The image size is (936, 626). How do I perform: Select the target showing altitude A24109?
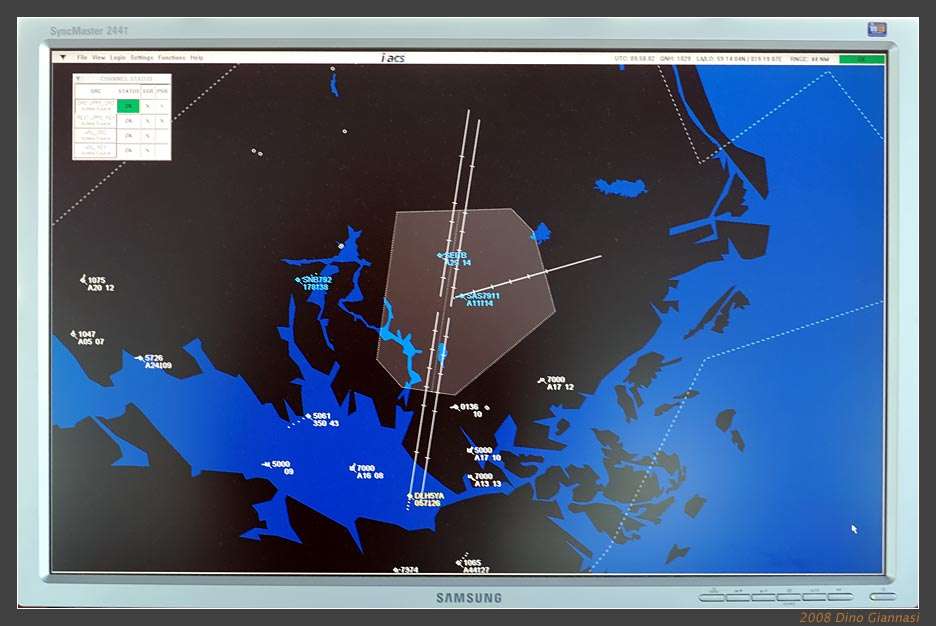(142, 356)
